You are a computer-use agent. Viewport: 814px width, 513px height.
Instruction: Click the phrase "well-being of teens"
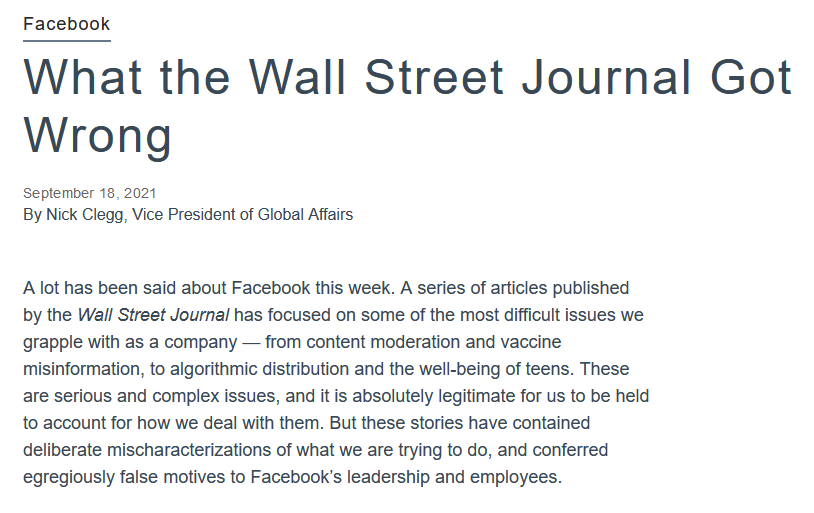(x=496, y=369)
